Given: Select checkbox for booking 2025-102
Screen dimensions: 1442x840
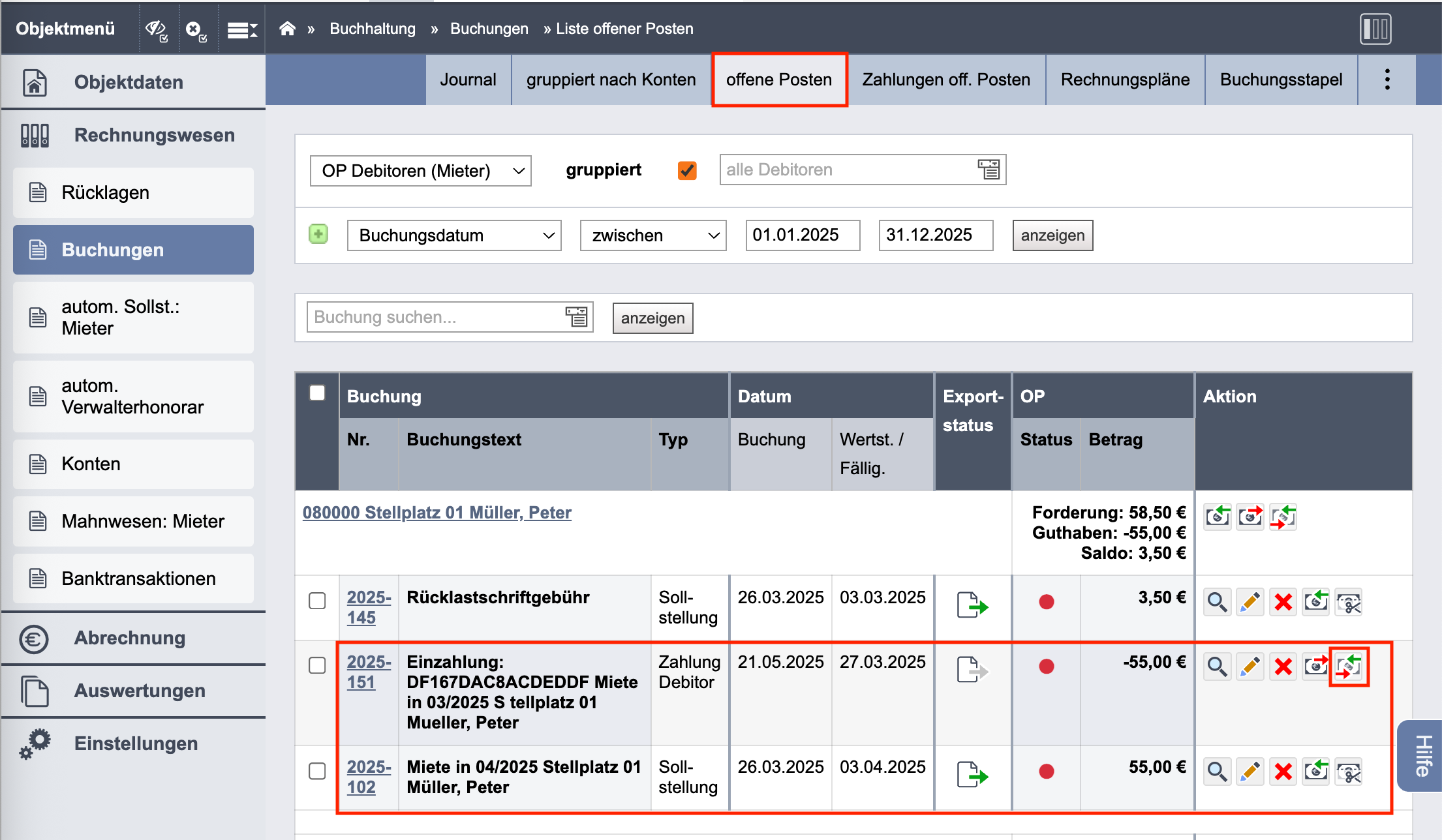Looking at the screenshot, I should 317,771.
